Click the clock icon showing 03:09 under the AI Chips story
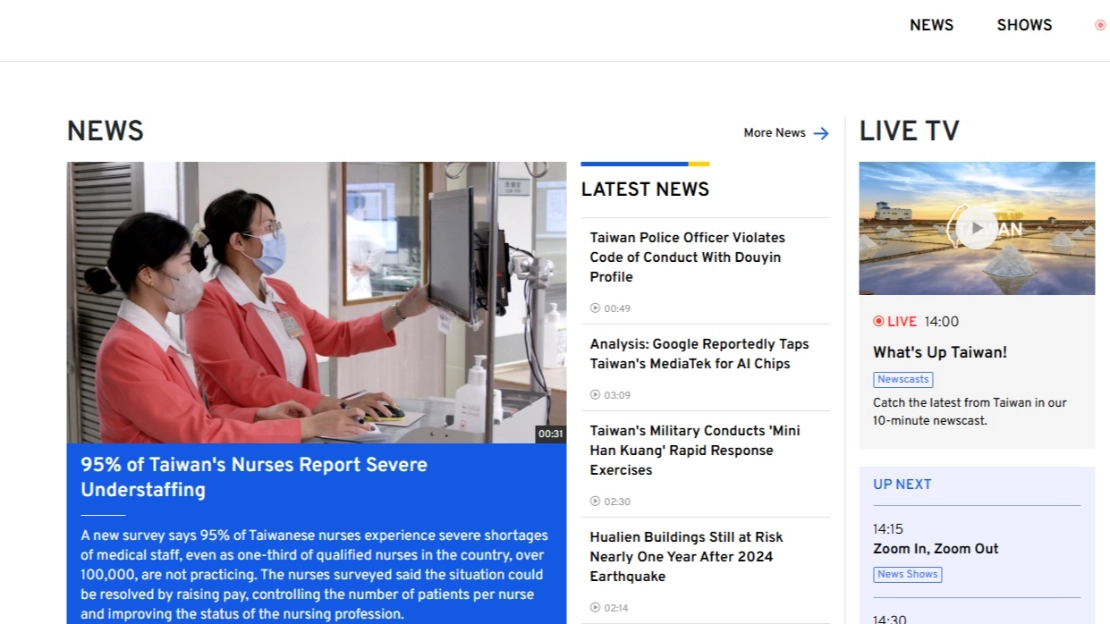 point(595,394)
